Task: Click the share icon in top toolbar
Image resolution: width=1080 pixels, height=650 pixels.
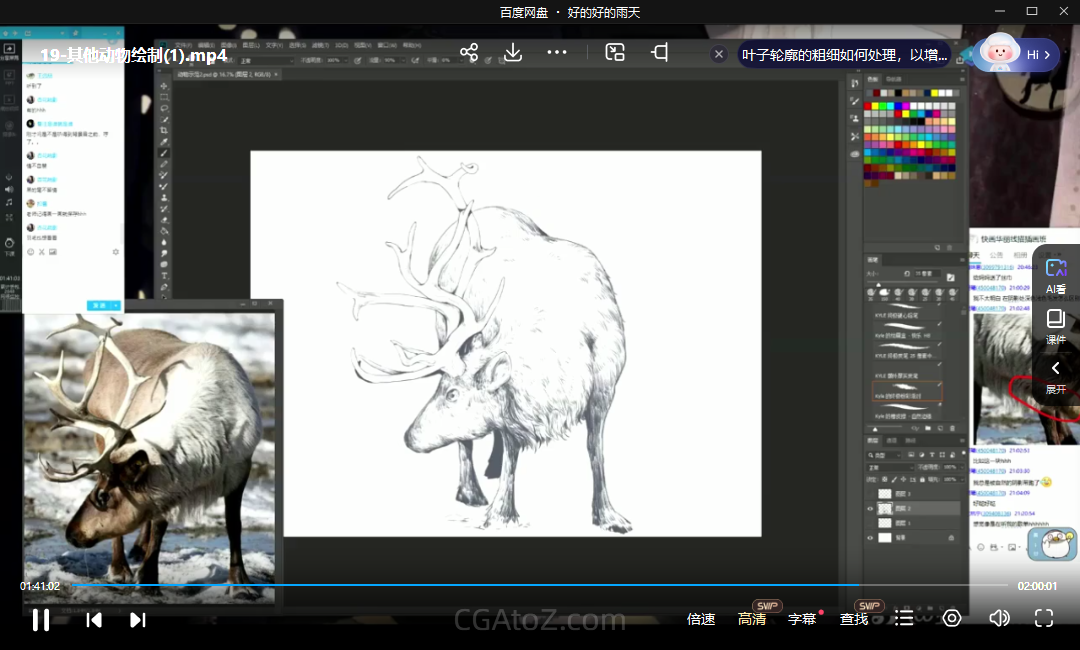Action: pos(469,53)
